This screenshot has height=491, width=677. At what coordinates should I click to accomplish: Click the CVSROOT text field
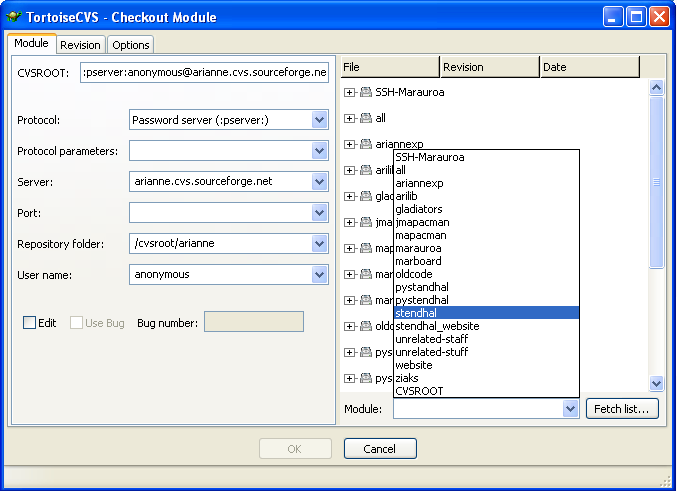205,72
